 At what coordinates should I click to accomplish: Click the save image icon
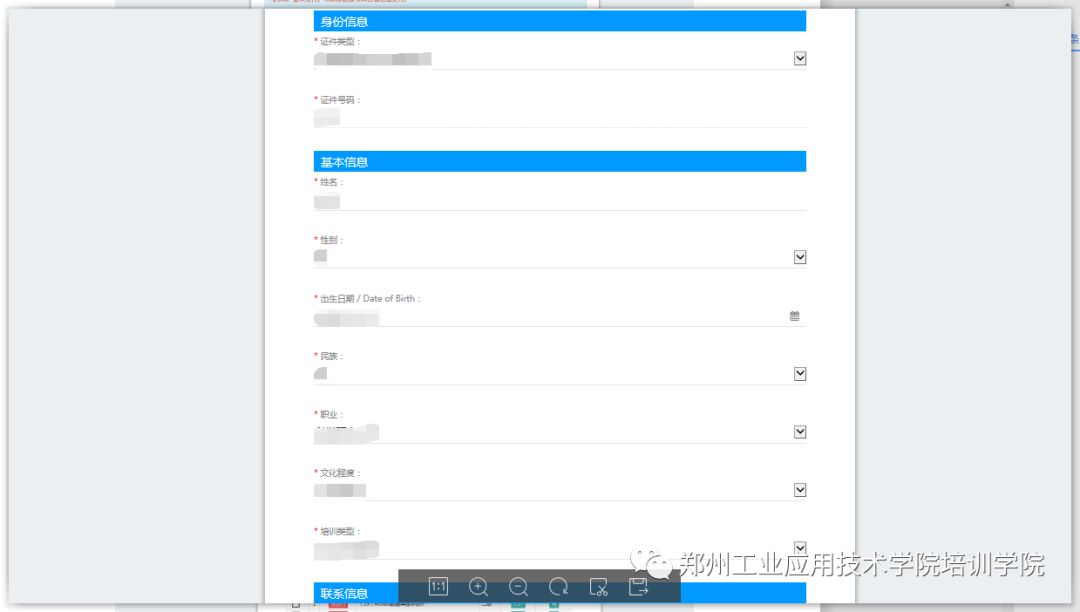(x=638, y=587)
